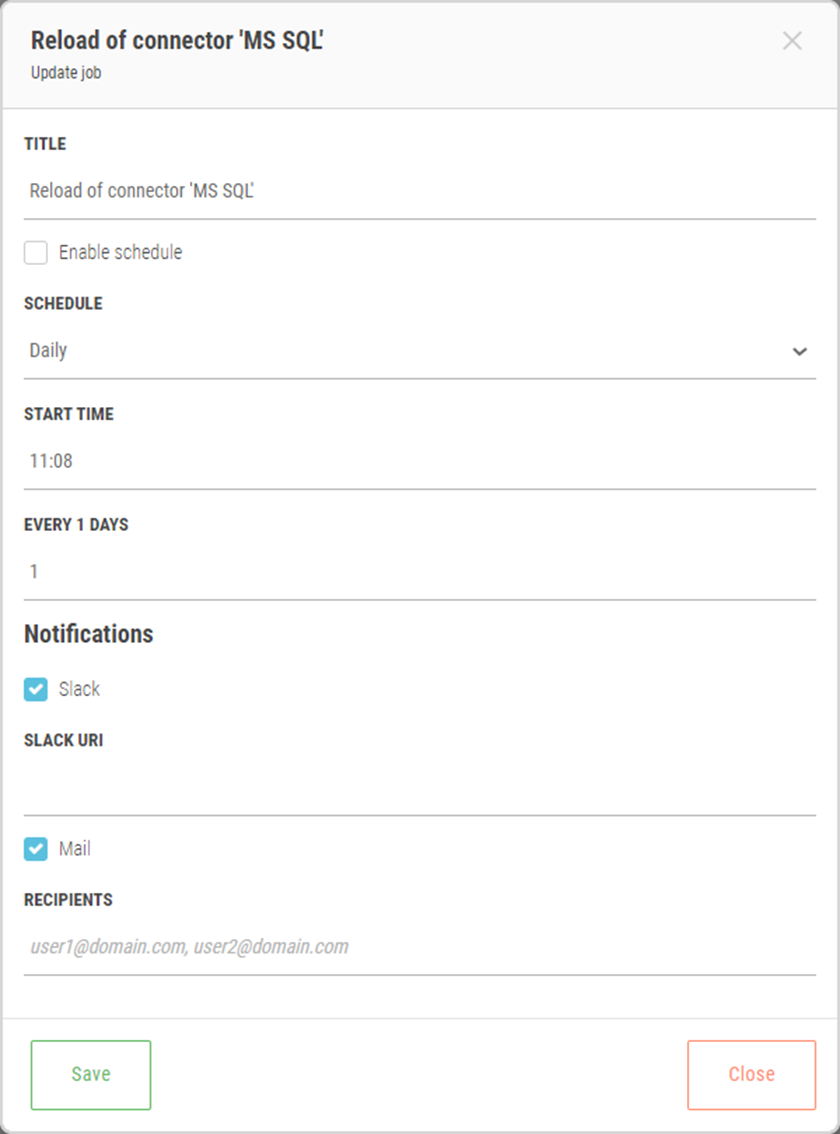
Task: Click the Notifications section heading
Action: pyautogui.click(x=89, y=634)
